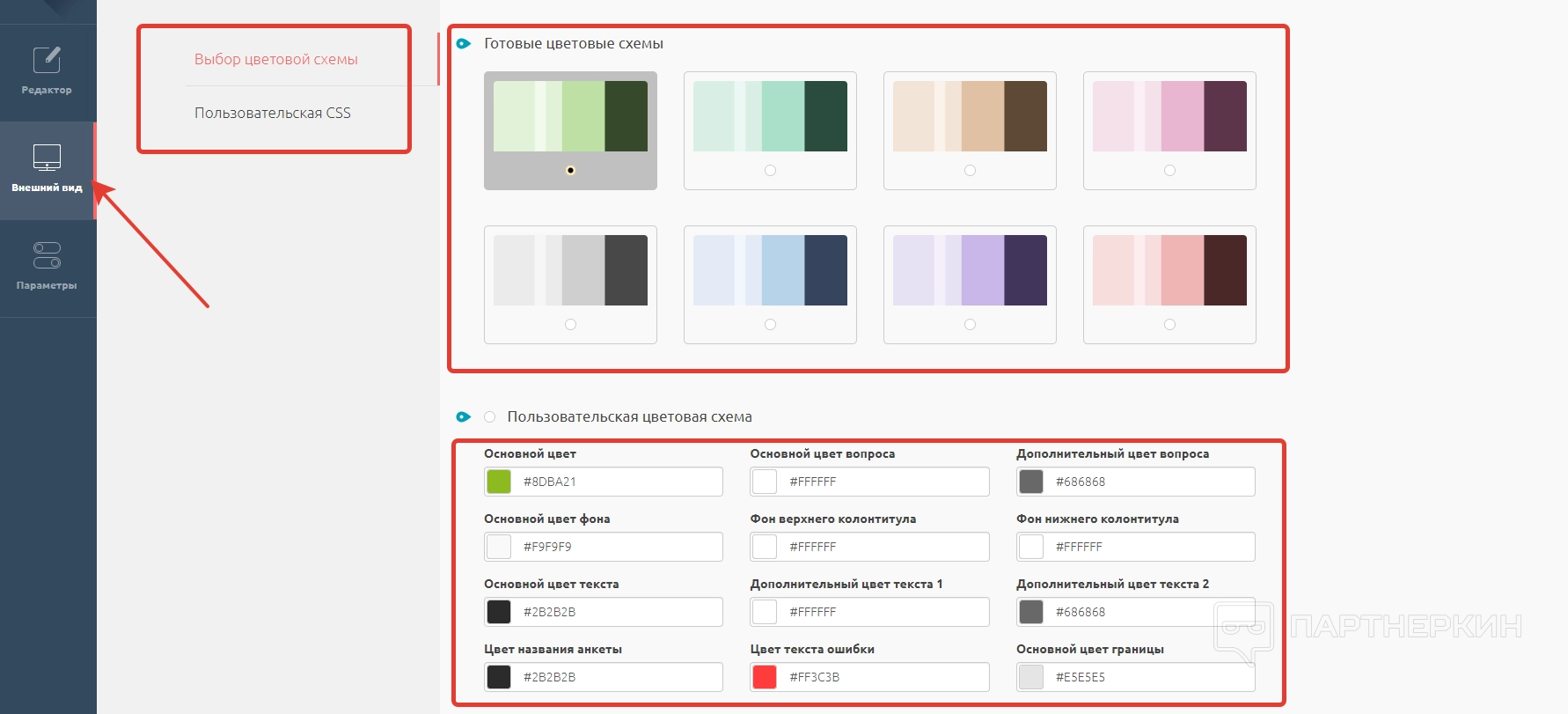1568x714 pixels.
Task: Click eye icon beside Готовые цветовые схемы
Action: pyautogui.click(x=464, y=43)
